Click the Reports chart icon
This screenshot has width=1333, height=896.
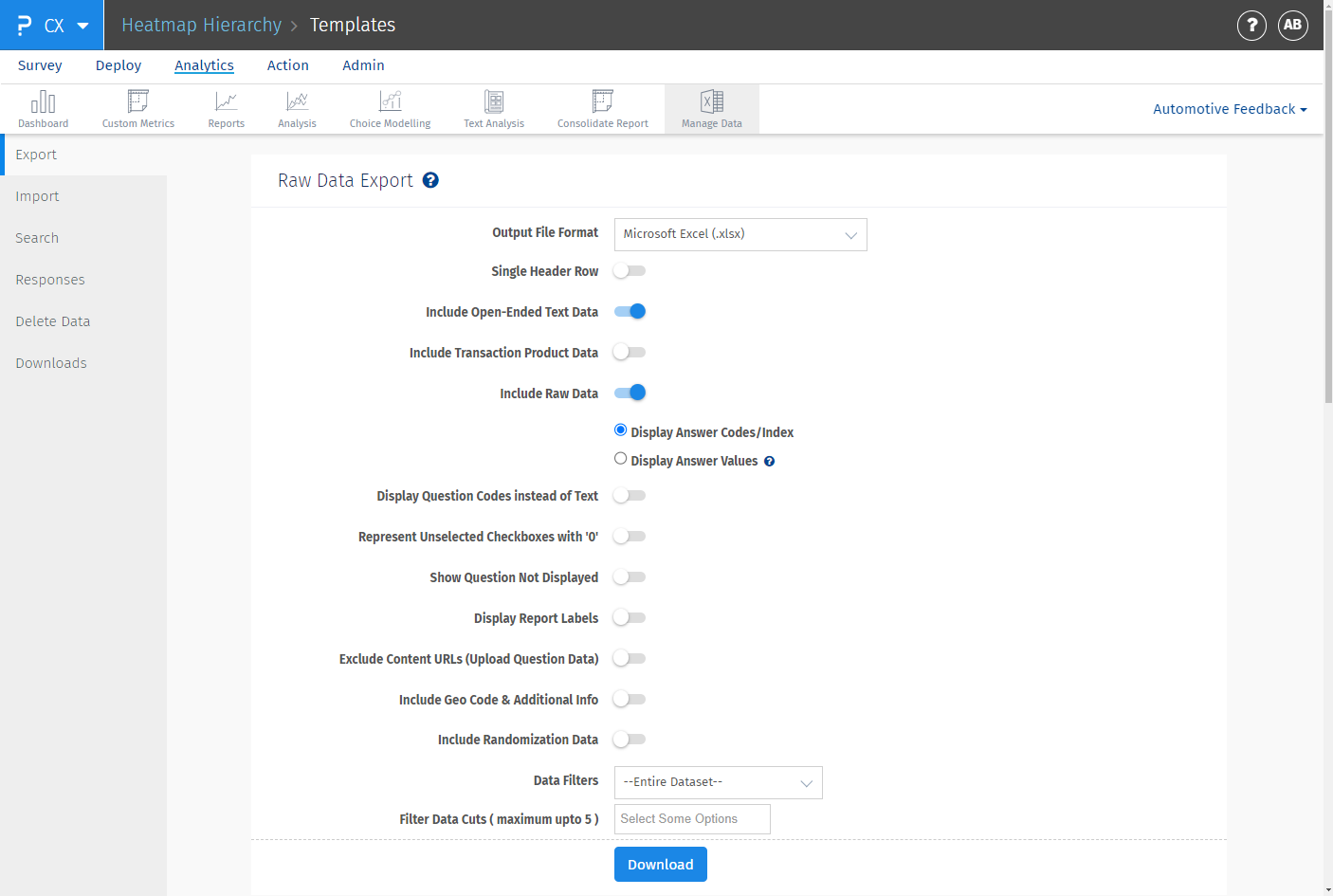pos(226,108)
